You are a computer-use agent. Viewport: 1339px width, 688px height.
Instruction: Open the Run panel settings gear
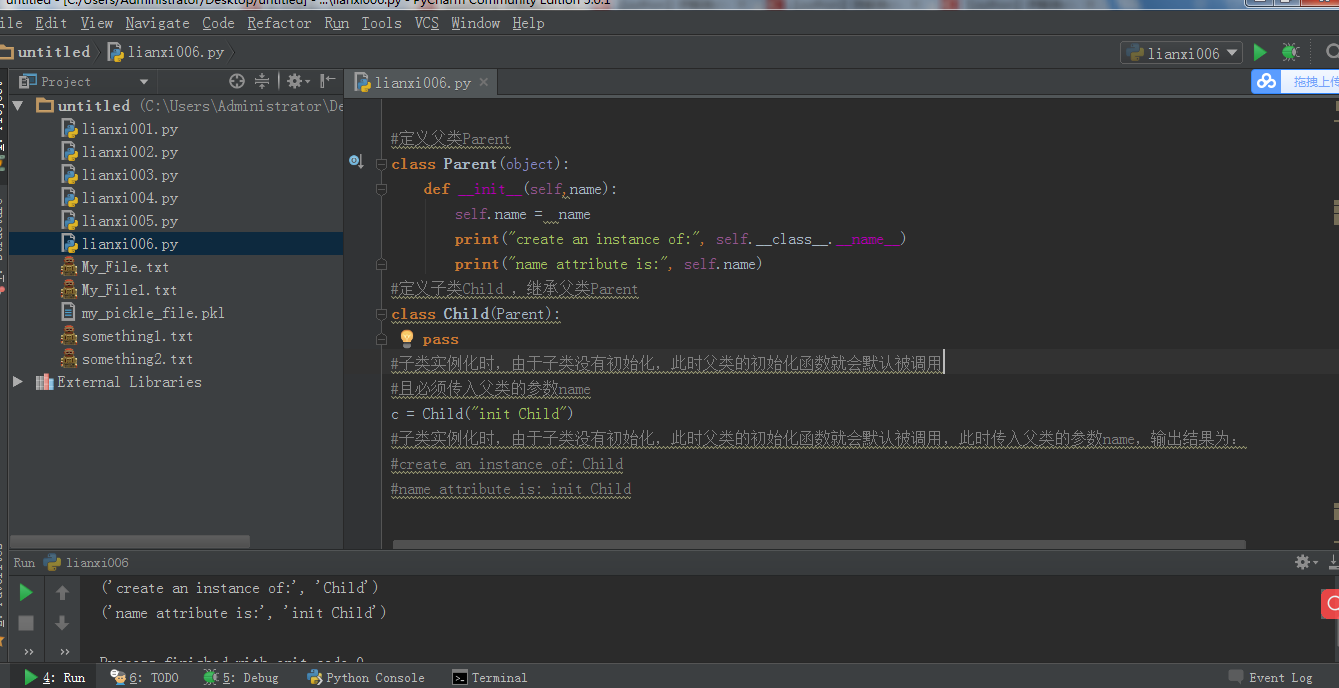point(1302,562)
